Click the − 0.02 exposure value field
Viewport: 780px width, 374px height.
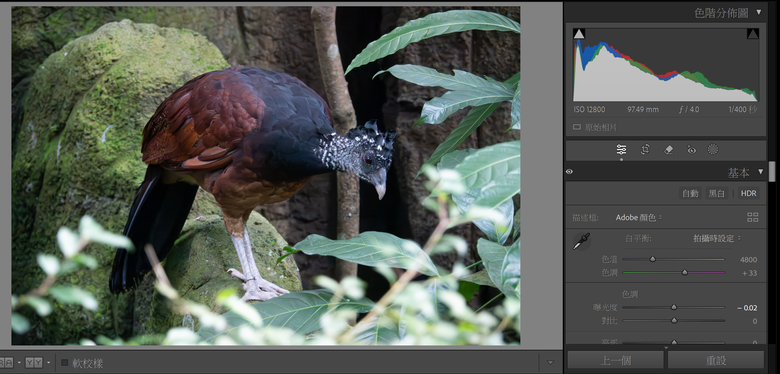747,308
